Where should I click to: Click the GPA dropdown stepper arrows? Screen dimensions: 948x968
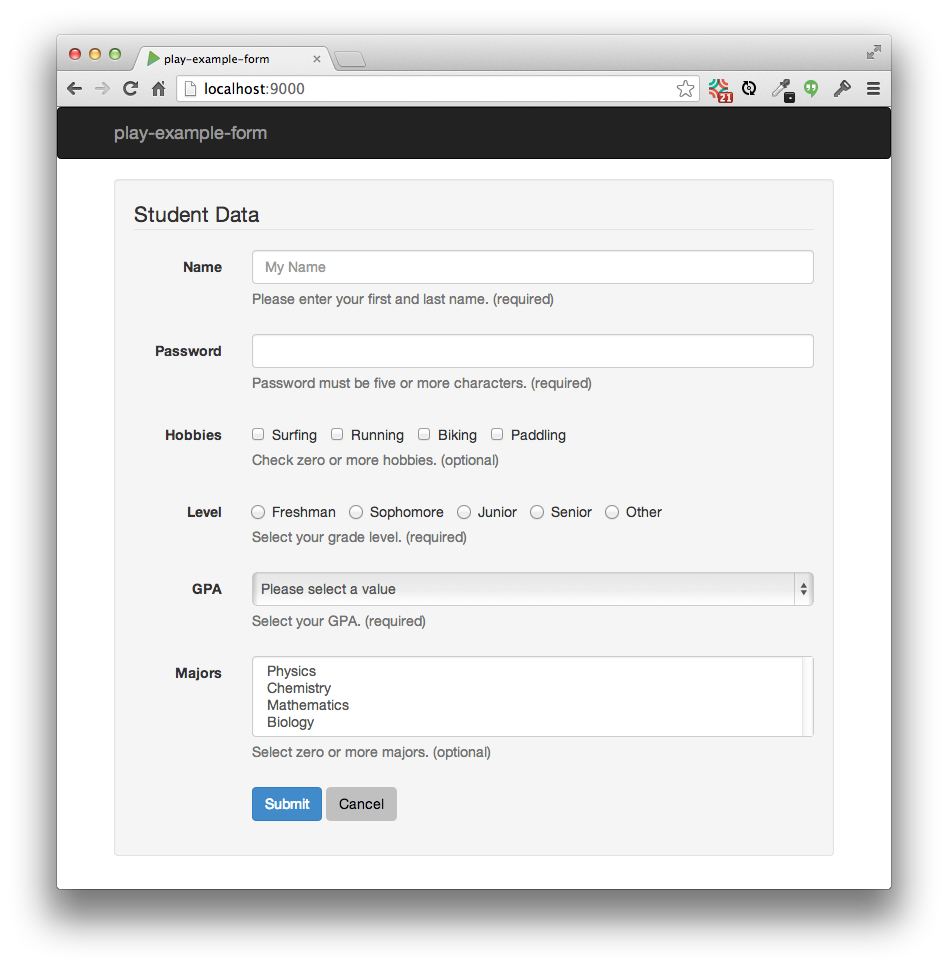804,589
